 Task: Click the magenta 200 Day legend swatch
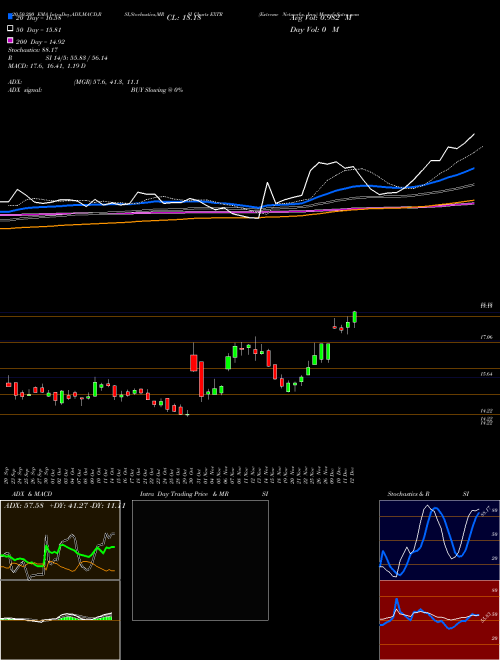point(10,40)
